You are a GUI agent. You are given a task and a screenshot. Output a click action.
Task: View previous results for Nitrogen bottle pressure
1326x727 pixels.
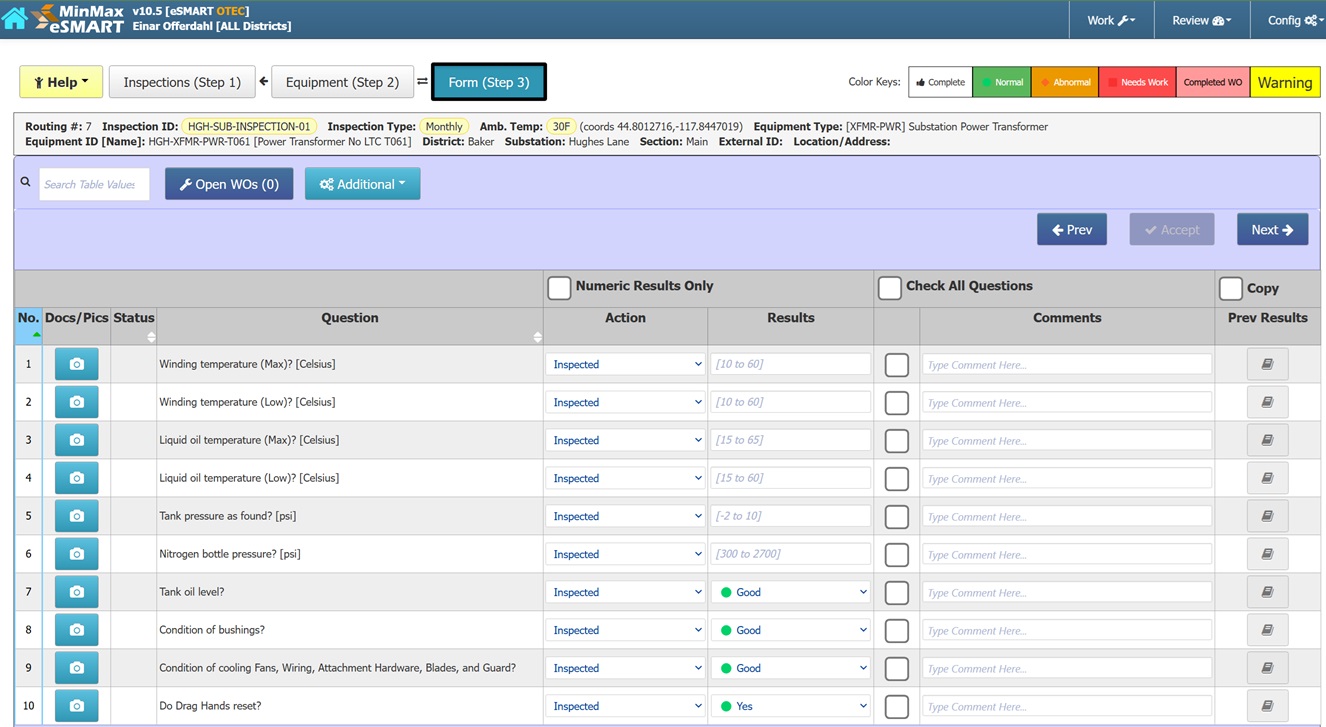[1267, 554]
